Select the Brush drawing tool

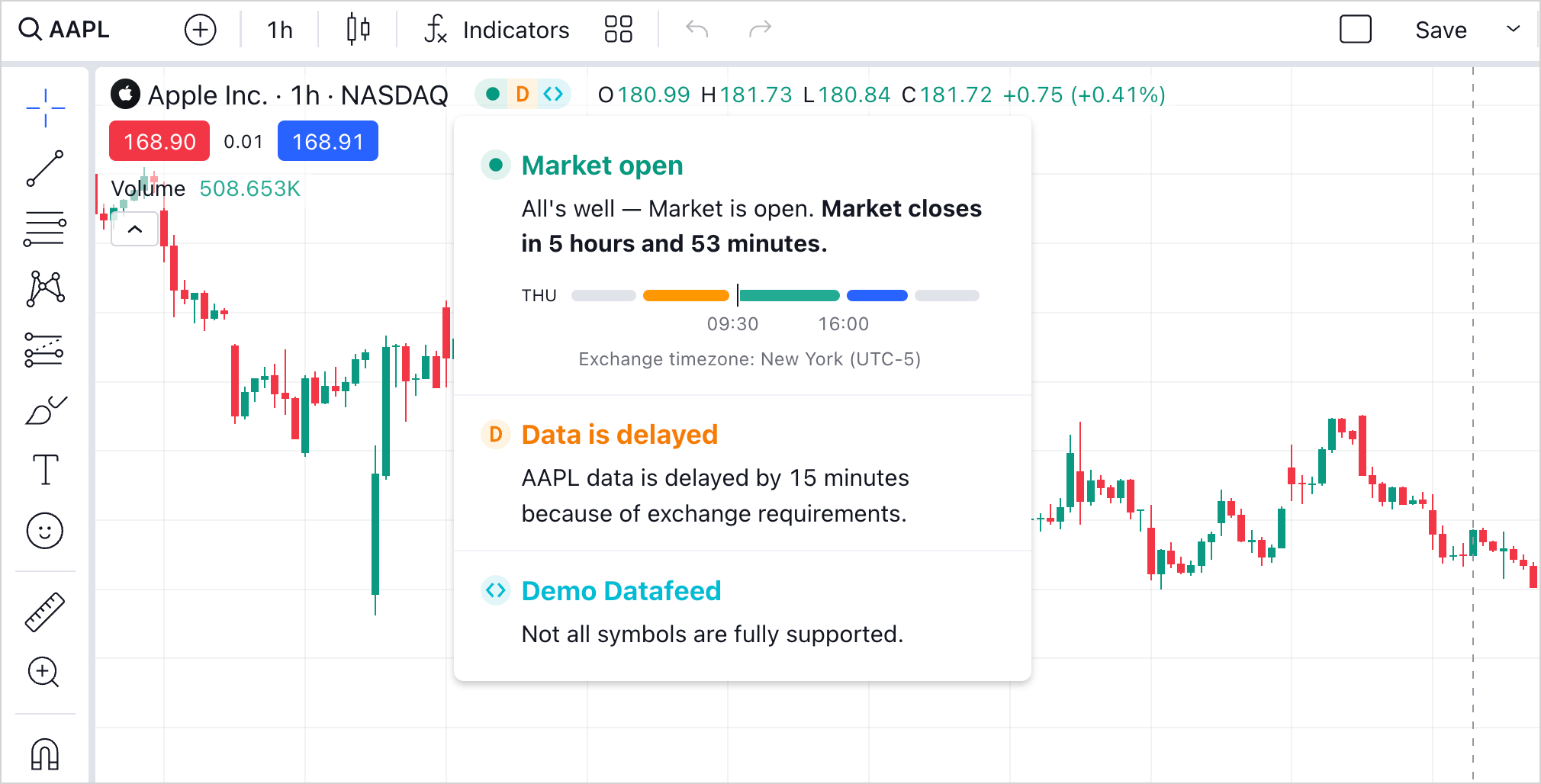(45, 411)
